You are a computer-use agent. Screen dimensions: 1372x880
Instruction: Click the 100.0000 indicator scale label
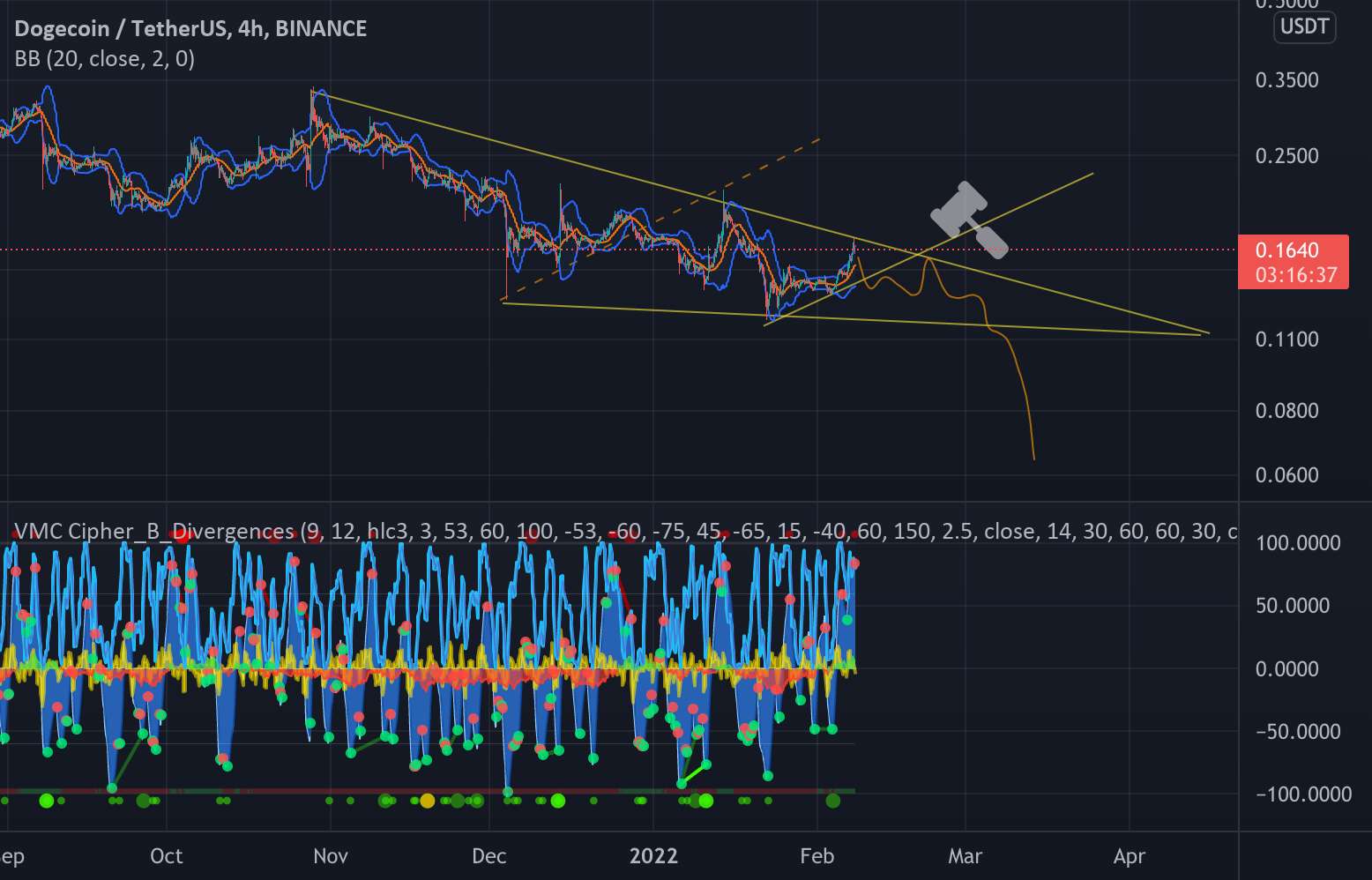(1298, 543)
